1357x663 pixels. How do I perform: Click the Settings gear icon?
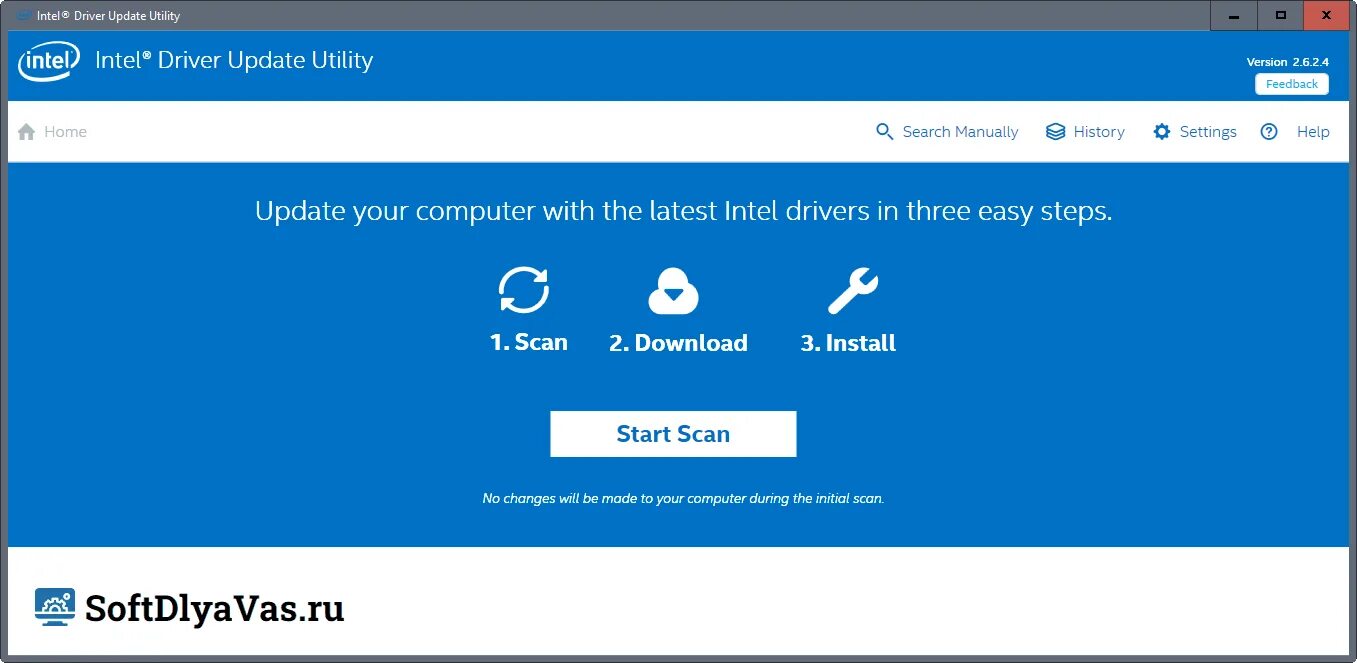[1161, 132]
